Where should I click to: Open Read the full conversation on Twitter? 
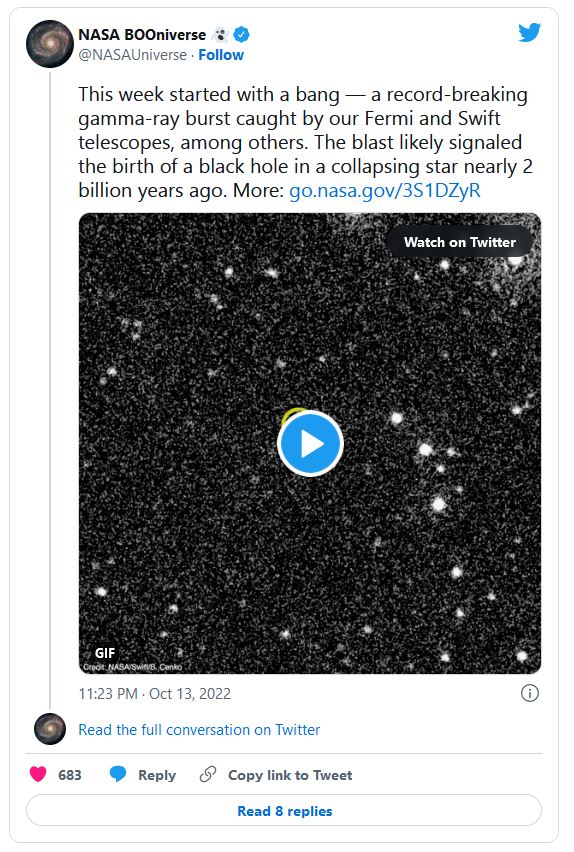(199, 729)
